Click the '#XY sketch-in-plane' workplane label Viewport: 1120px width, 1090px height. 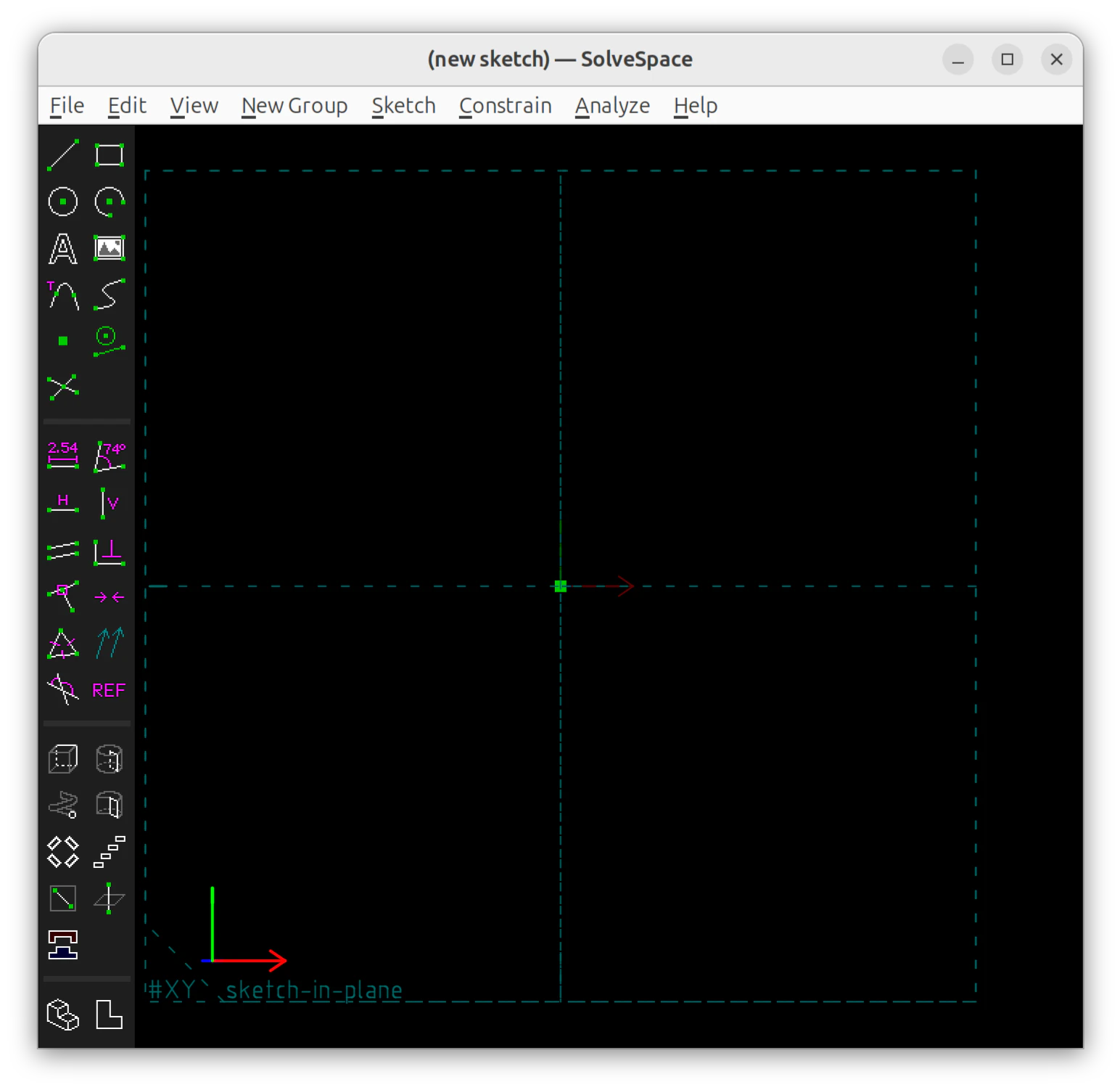click(276, 990)
